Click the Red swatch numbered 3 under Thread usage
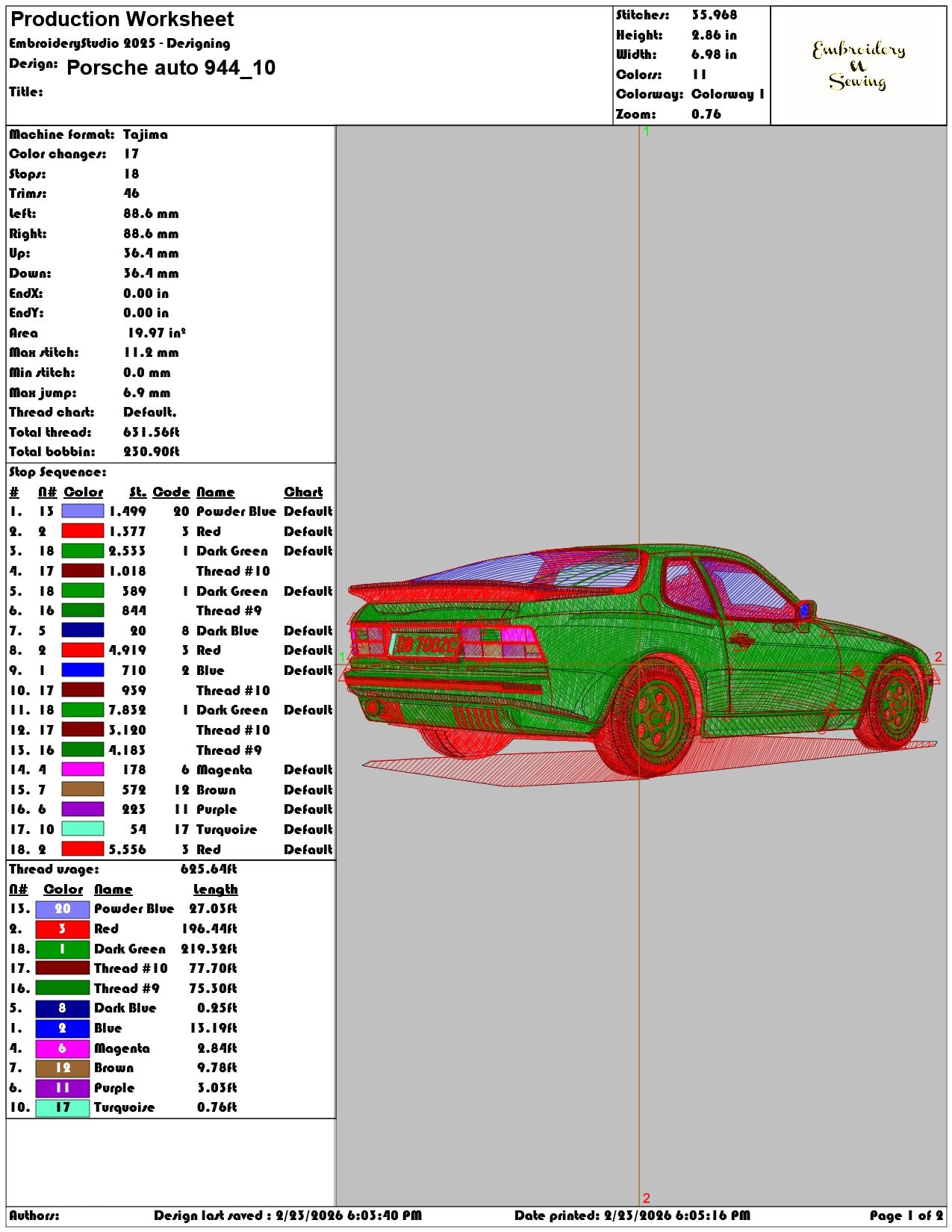 [x=63, y=929]
